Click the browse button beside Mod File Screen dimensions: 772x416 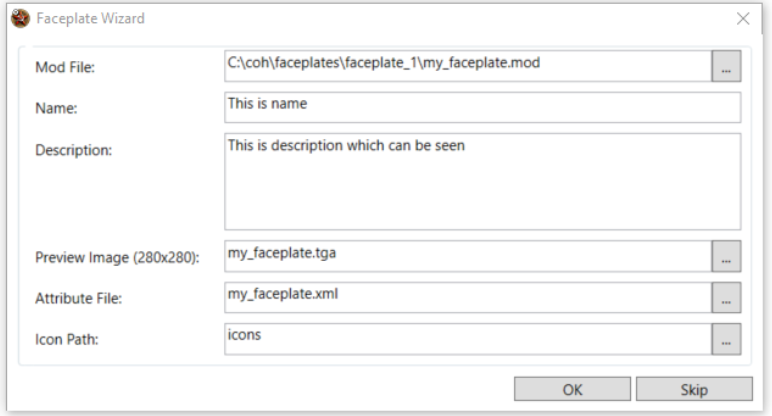[726, 66]
